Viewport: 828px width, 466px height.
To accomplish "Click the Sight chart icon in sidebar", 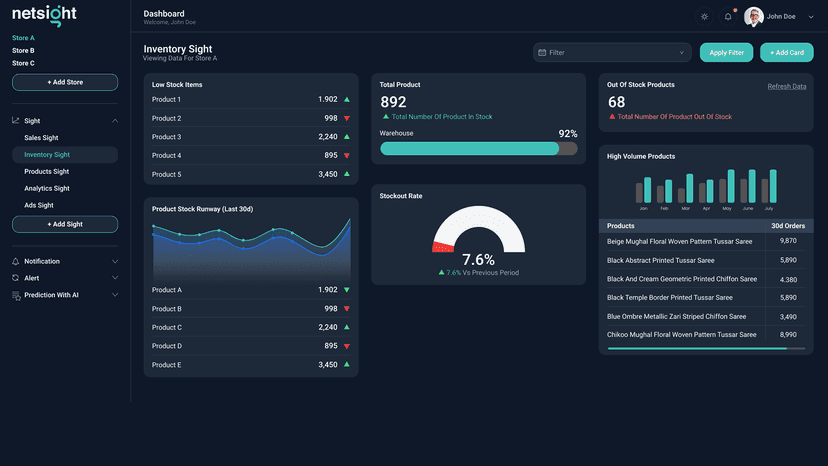I will (x=16, y=120).
